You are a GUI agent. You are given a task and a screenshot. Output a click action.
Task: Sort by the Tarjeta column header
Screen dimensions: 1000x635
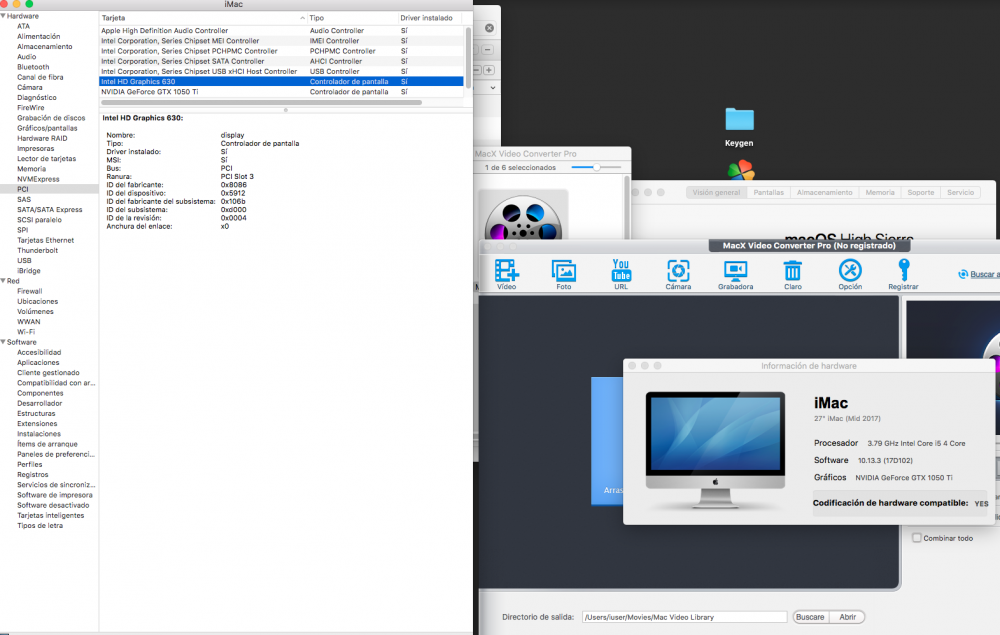tap(203, 18)
